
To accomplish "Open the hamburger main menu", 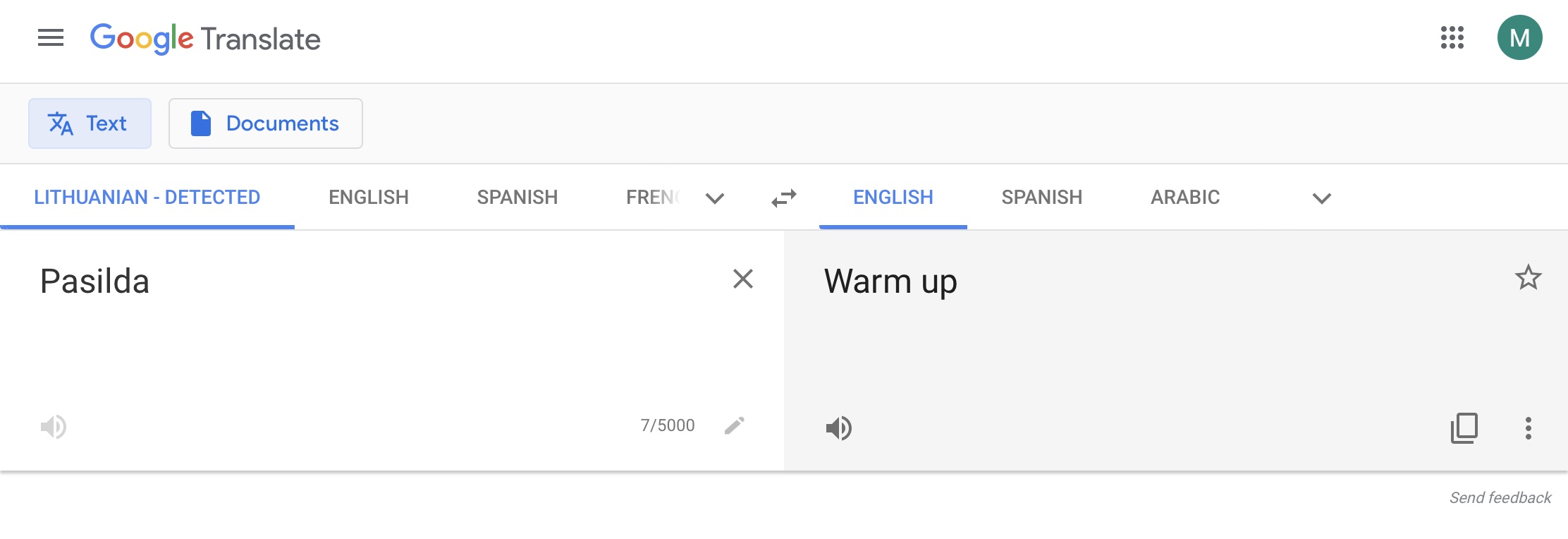I will tap(51, 38).
